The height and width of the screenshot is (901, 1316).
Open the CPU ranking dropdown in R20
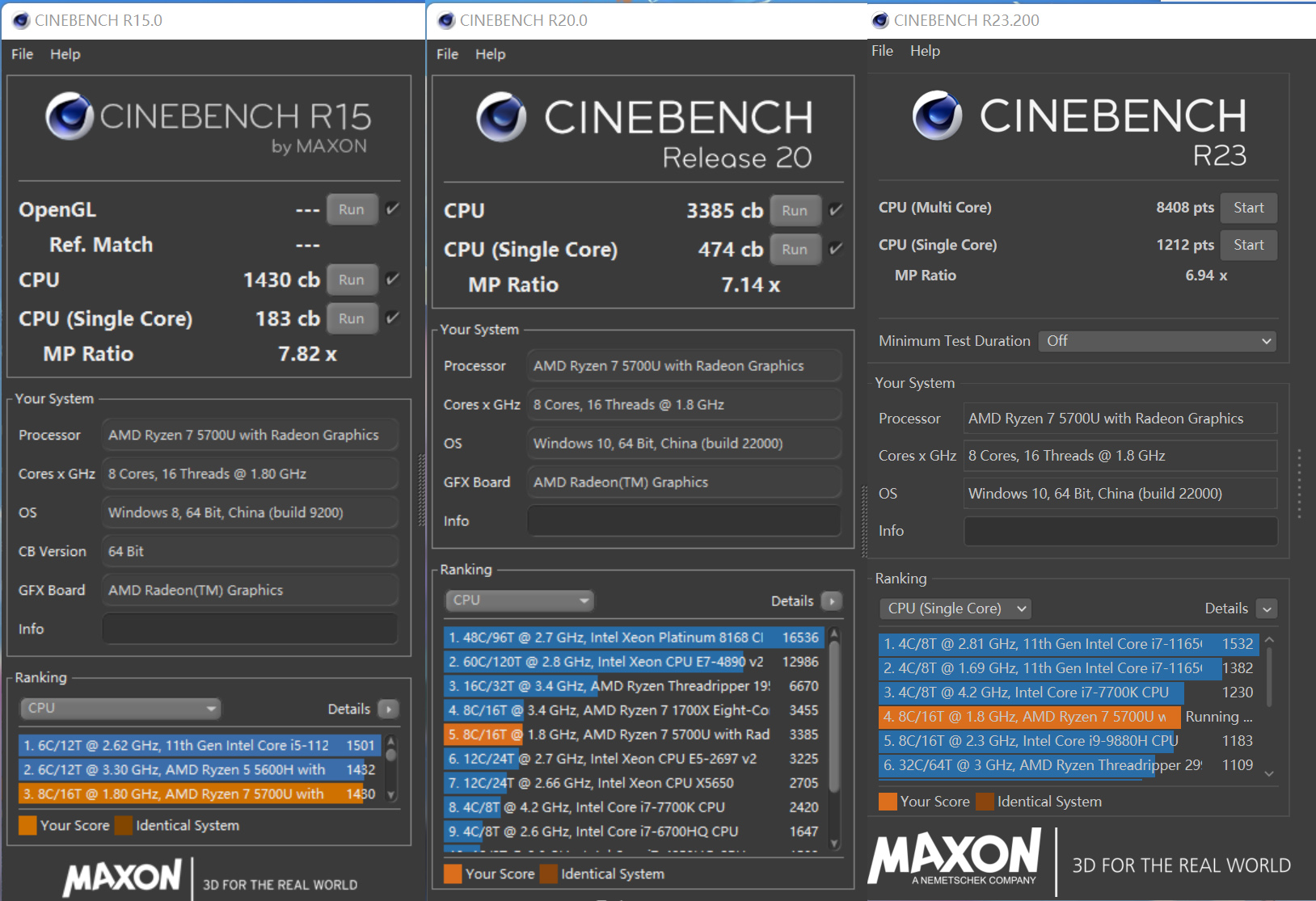519,600
